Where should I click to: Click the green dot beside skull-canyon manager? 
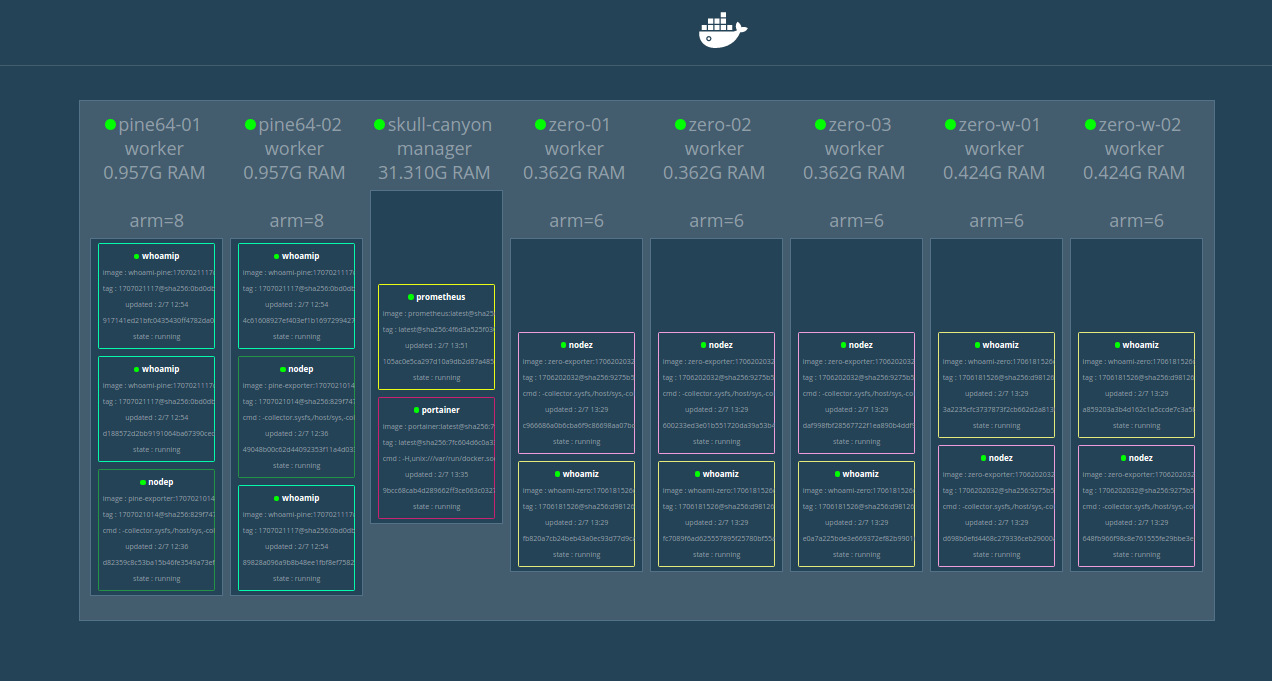tap(378, 125)
